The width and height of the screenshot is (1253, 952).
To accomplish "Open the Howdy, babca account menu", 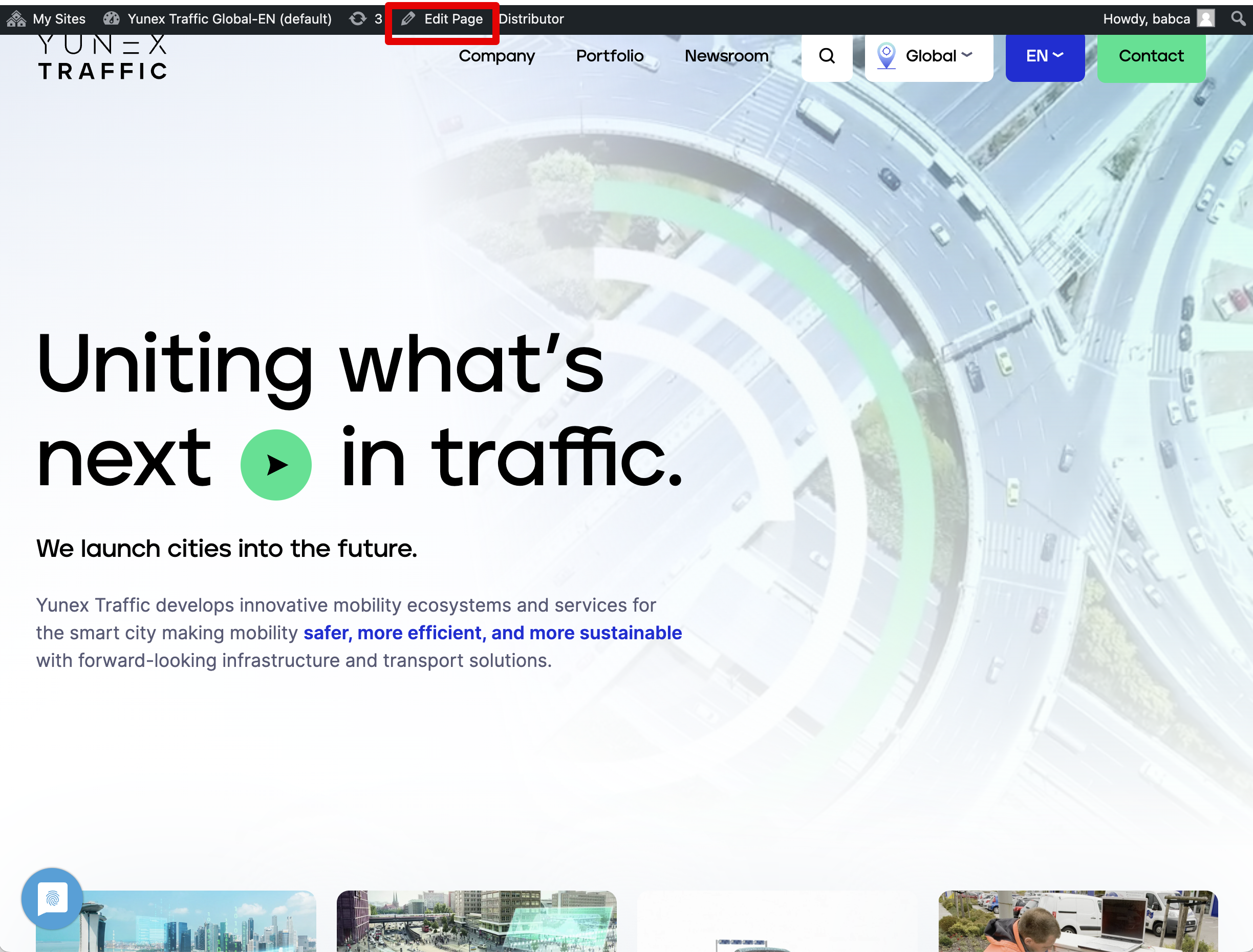I will coord(1146,19).
